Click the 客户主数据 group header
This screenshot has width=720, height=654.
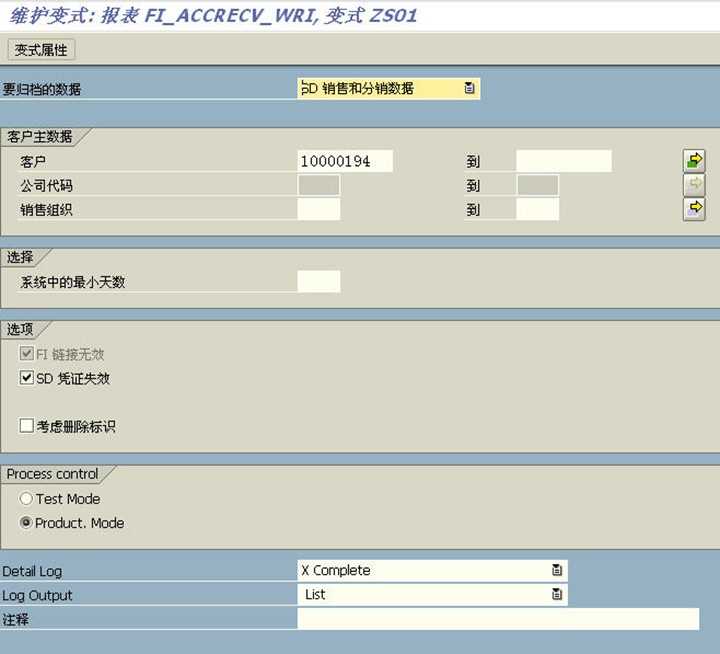click(x=39, y=136)
